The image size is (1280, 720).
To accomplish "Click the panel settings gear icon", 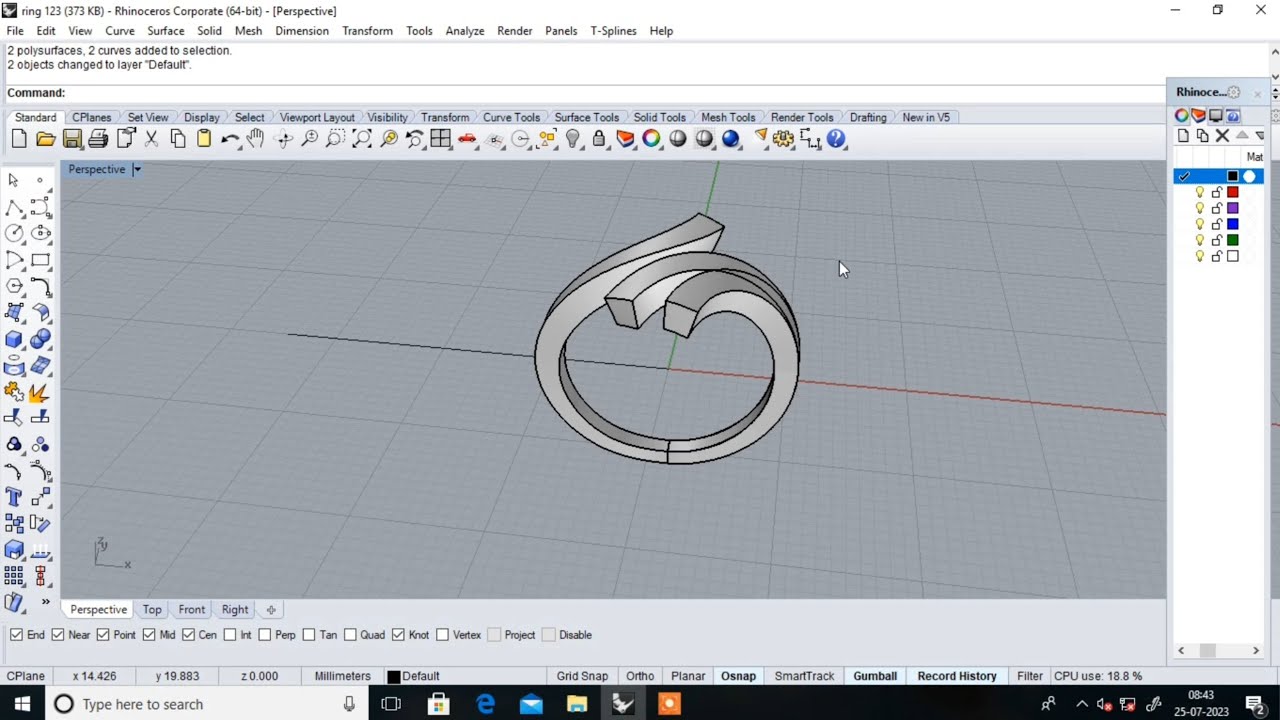I will (x=1234, y=92).
